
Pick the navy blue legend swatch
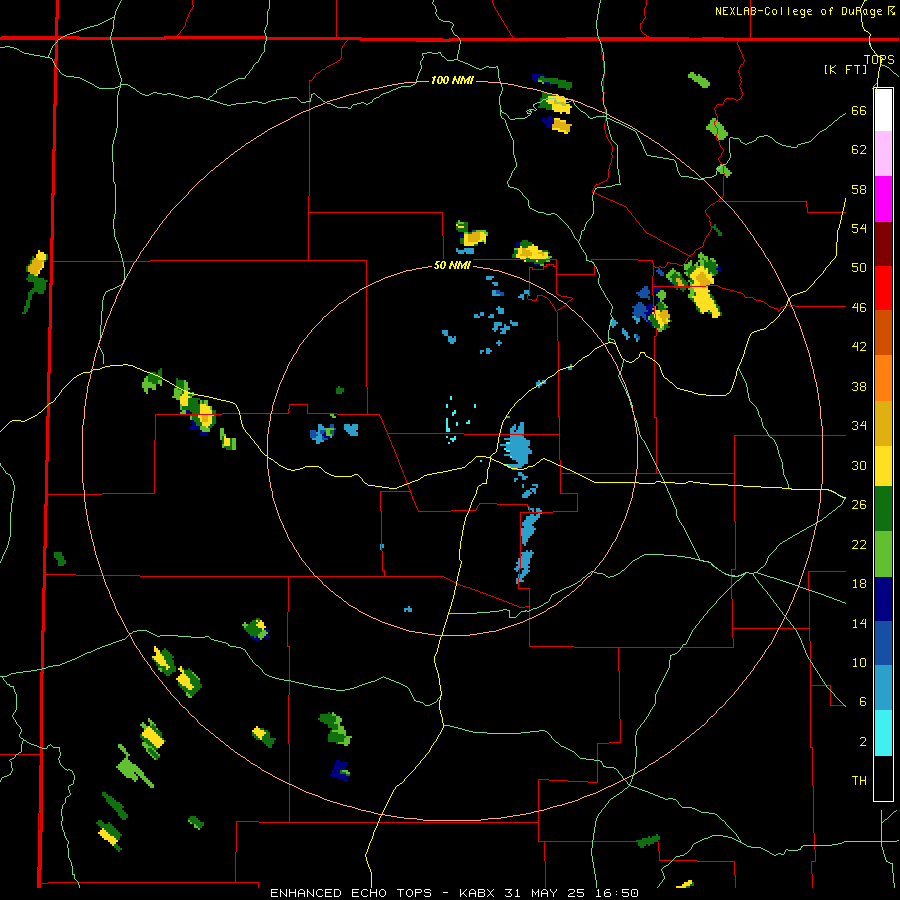(x=883, y=600)
